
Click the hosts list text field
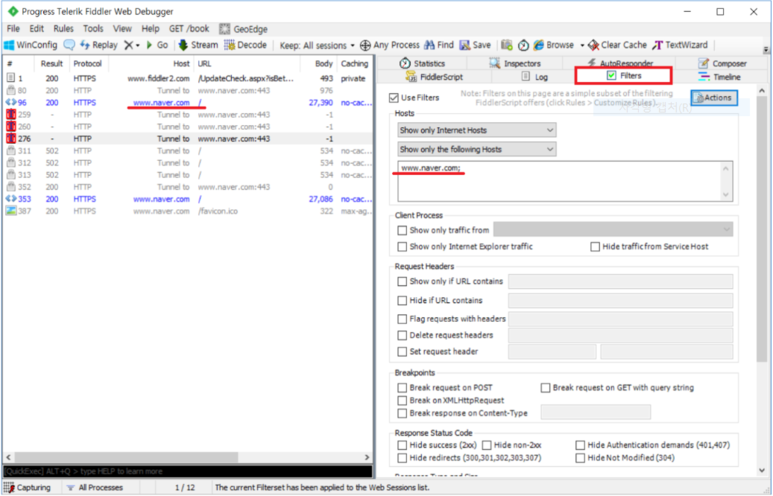[x=565, y=181]
